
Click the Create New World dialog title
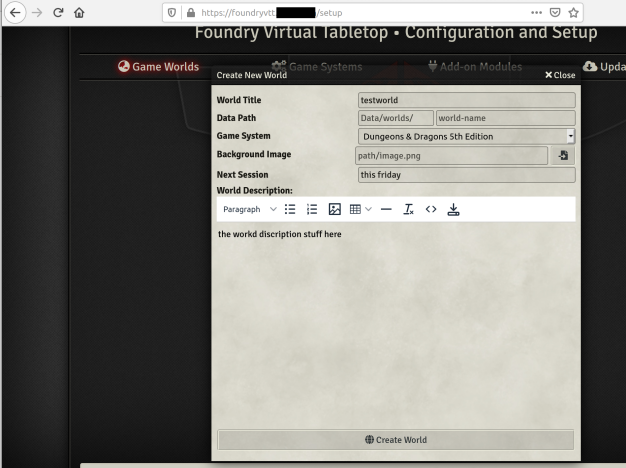252,75
